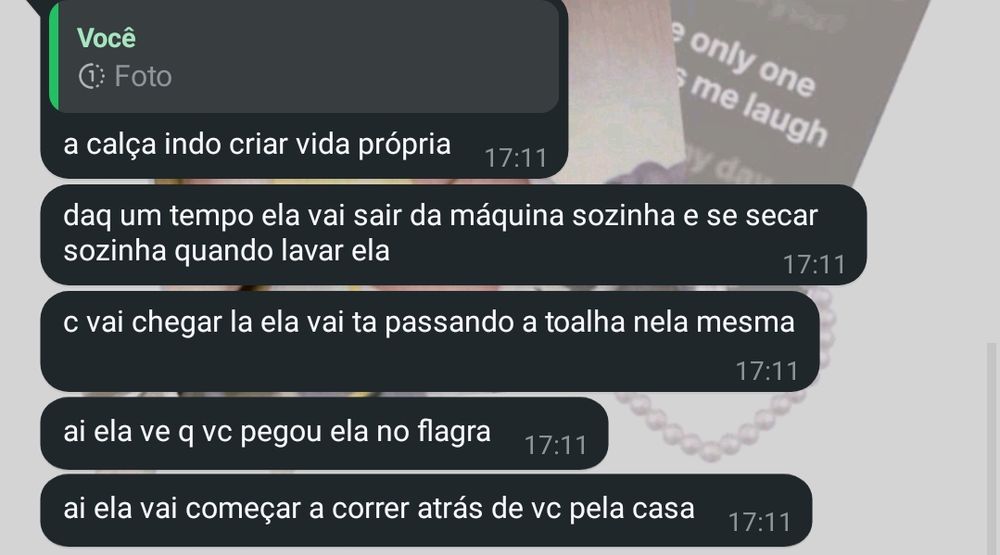
Task: Click 17:11 timestamp on 'máquina sozinha' message
Action: pos(814,265)
